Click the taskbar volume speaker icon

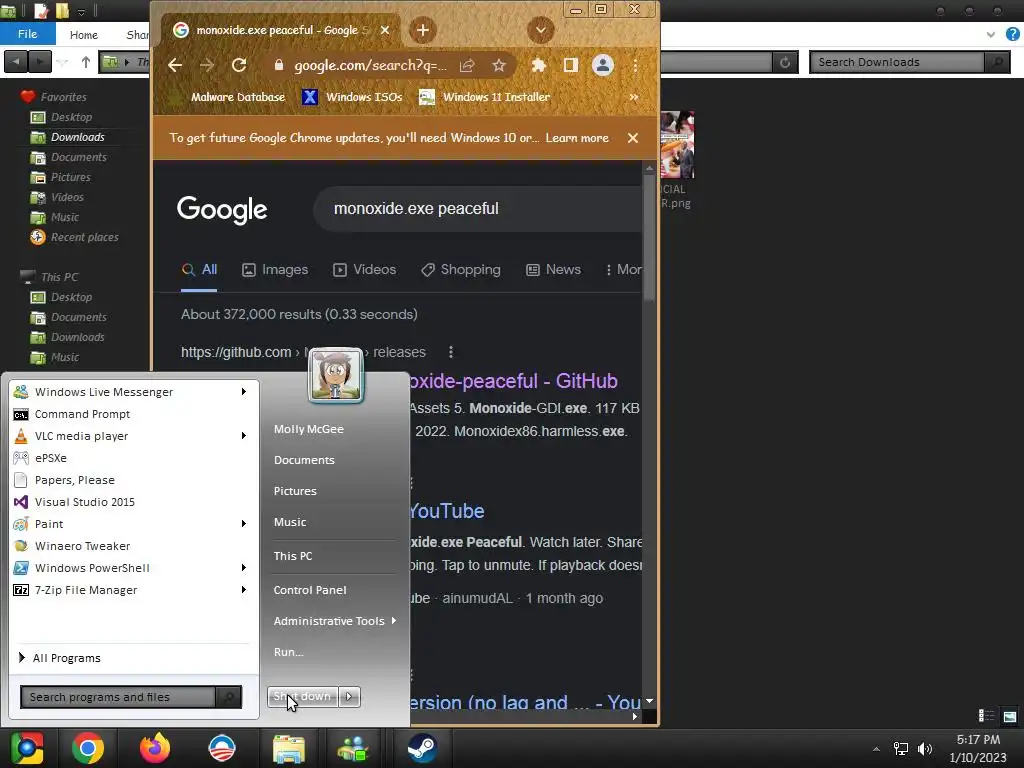click(925, 748)
